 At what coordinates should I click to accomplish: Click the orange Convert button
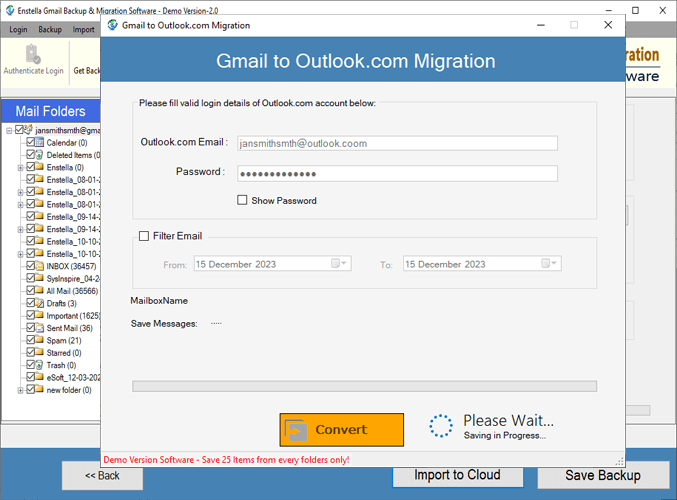point(341,430)
